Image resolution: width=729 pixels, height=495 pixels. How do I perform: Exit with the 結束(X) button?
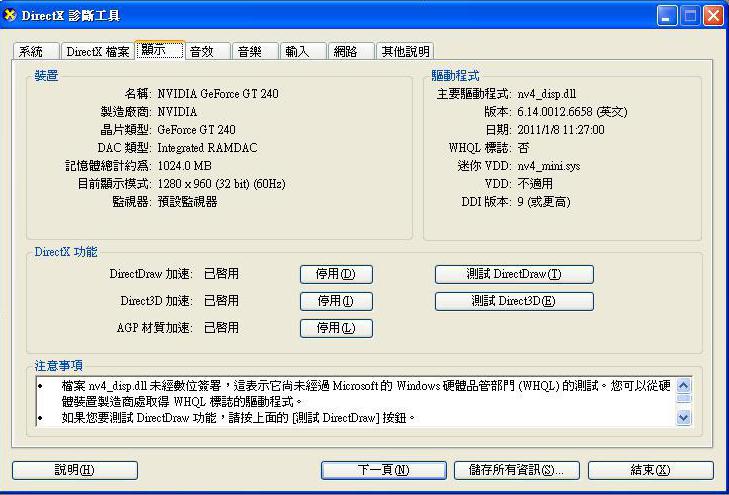tap(650, 470)
